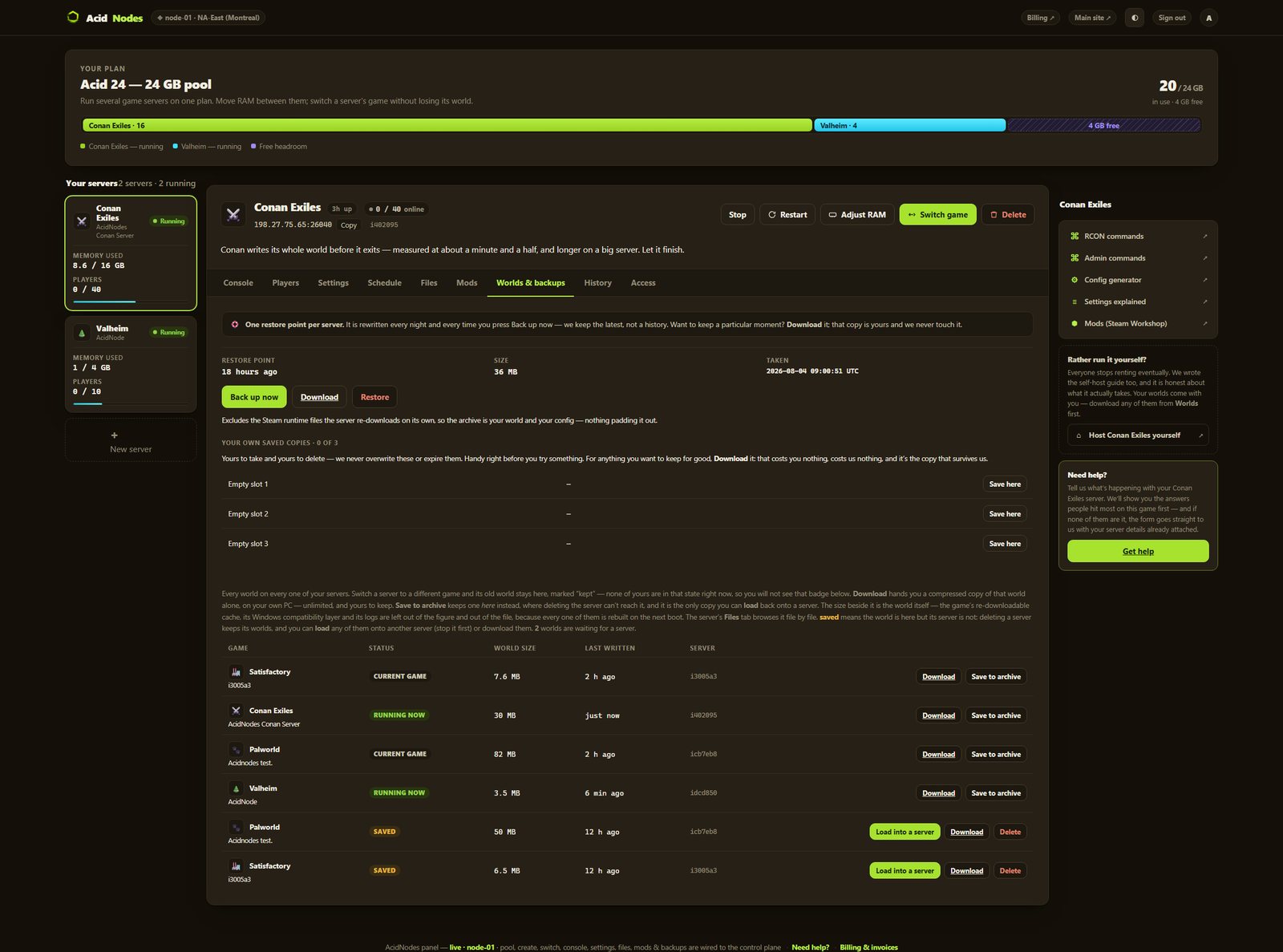This screenshot has height=952, width=1283.
Task: Open the History tab
Action: 598,283
